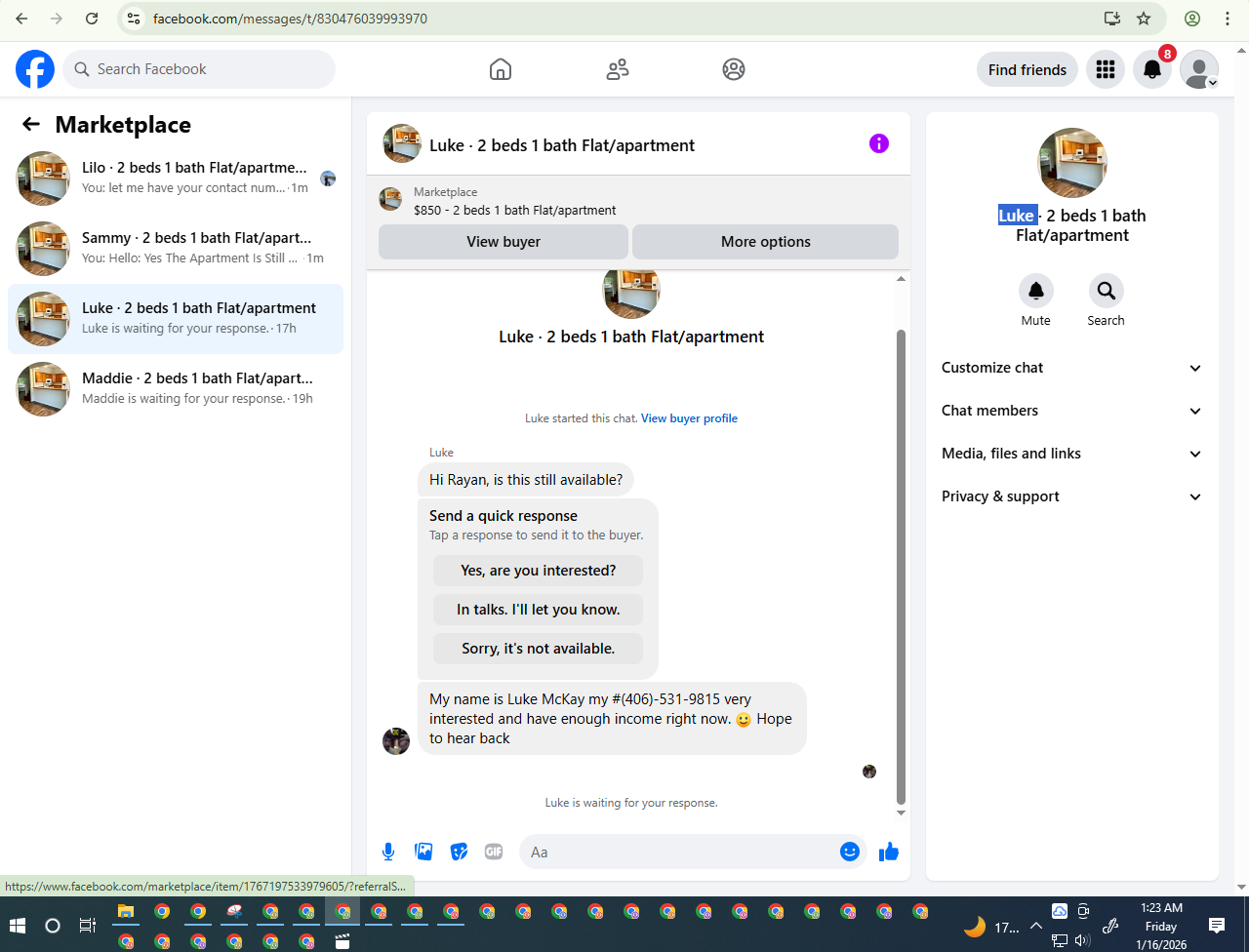Click chat scrollbar down arrow
The width and height of the screenshot is (1249, 952).
[901, 813]
